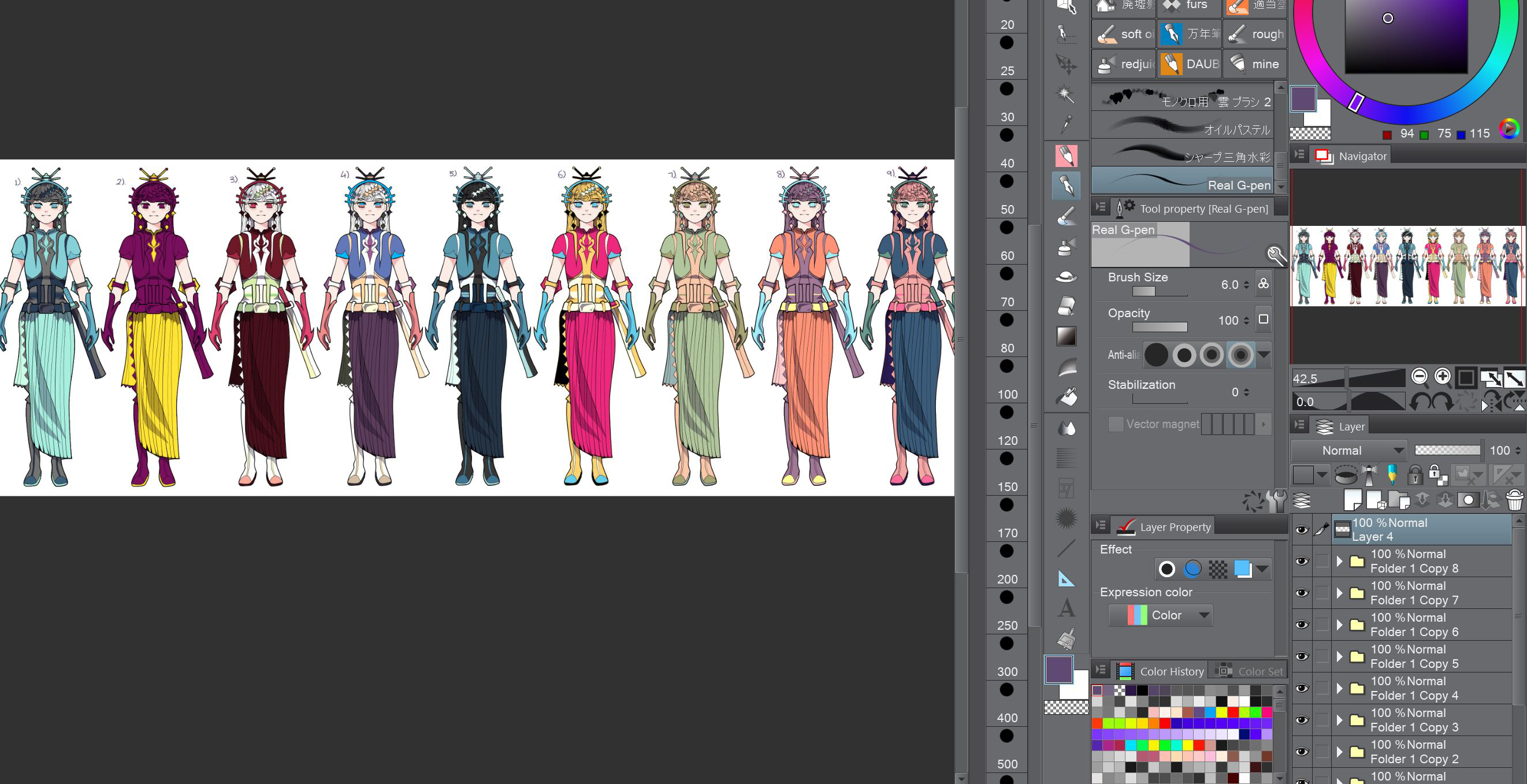1527x784 pixels.
Task: Select the Pen tool in toolbar
Action: tap(1067, 186)
